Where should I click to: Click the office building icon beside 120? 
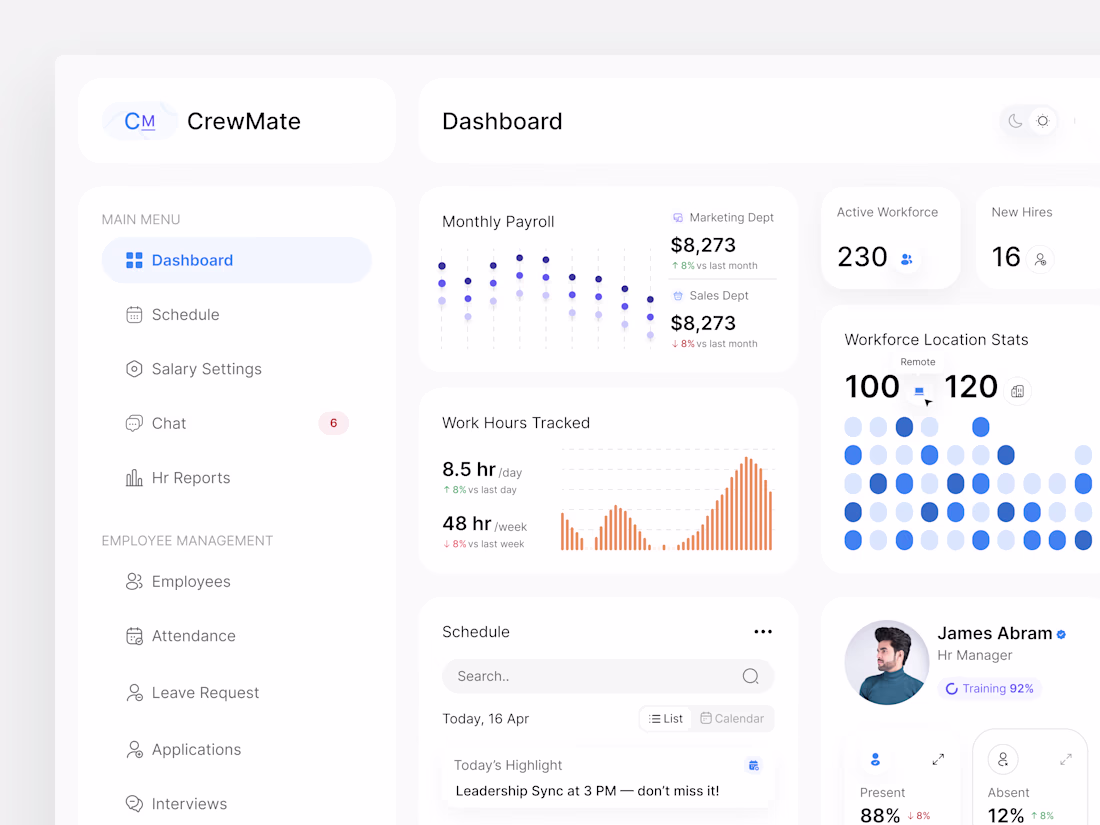(1017, 391)
